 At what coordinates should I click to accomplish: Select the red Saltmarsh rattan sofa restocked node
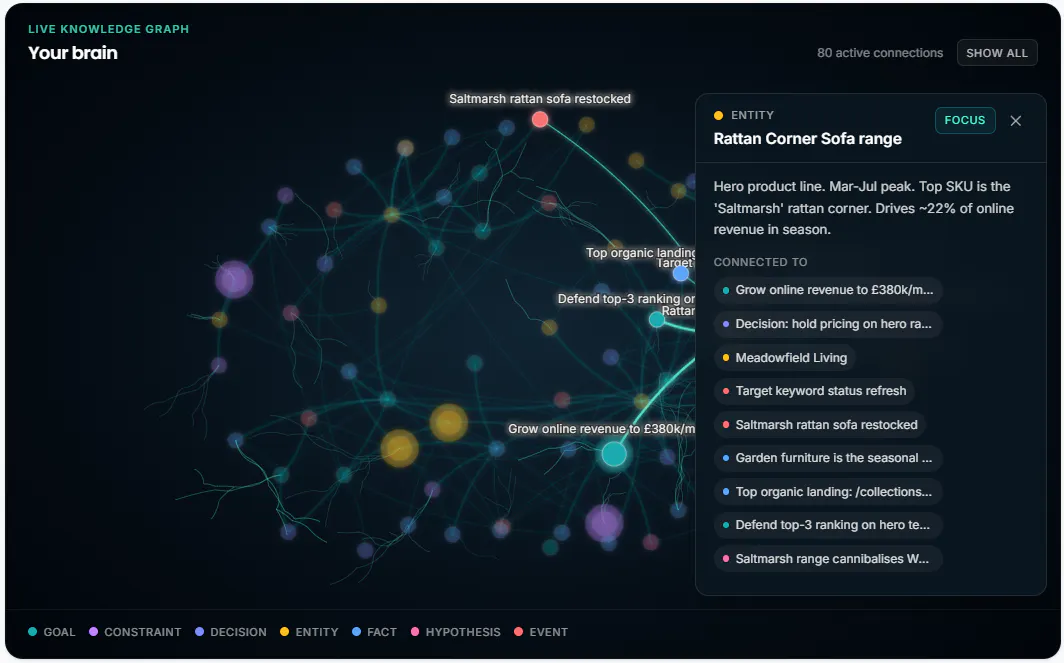click(539, 120)
